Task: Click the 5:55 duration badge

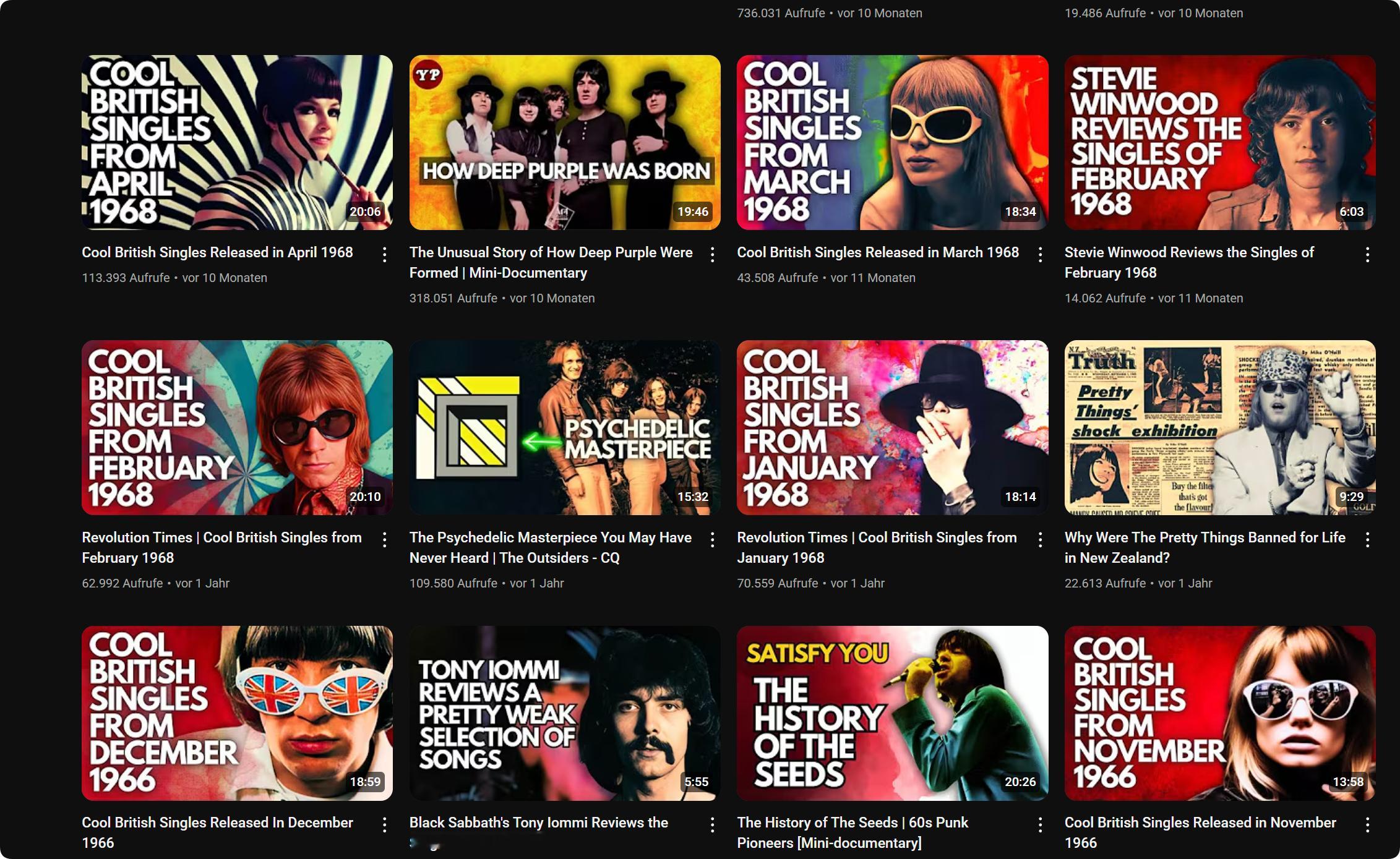Action: (x=696, y=782)
